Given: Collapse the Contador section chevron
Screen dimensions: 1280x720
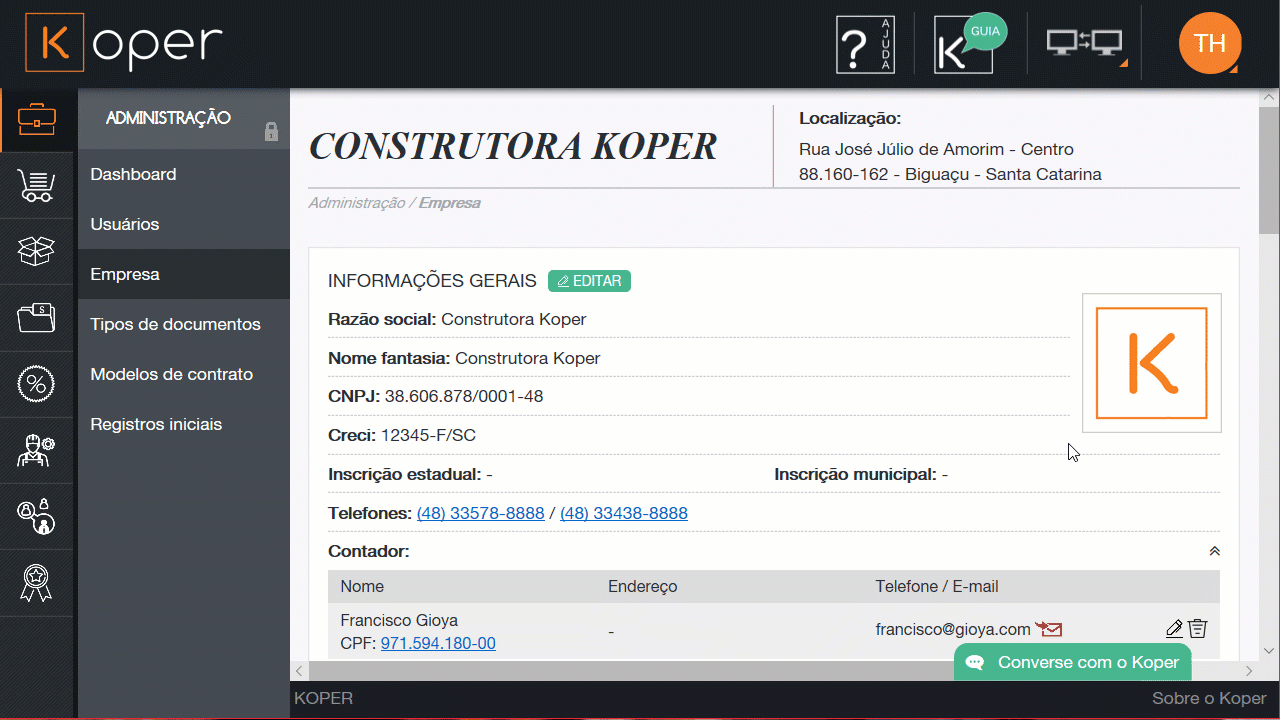Looking at the screenshot, I should pyautogui.click(x=1214, y=551).
